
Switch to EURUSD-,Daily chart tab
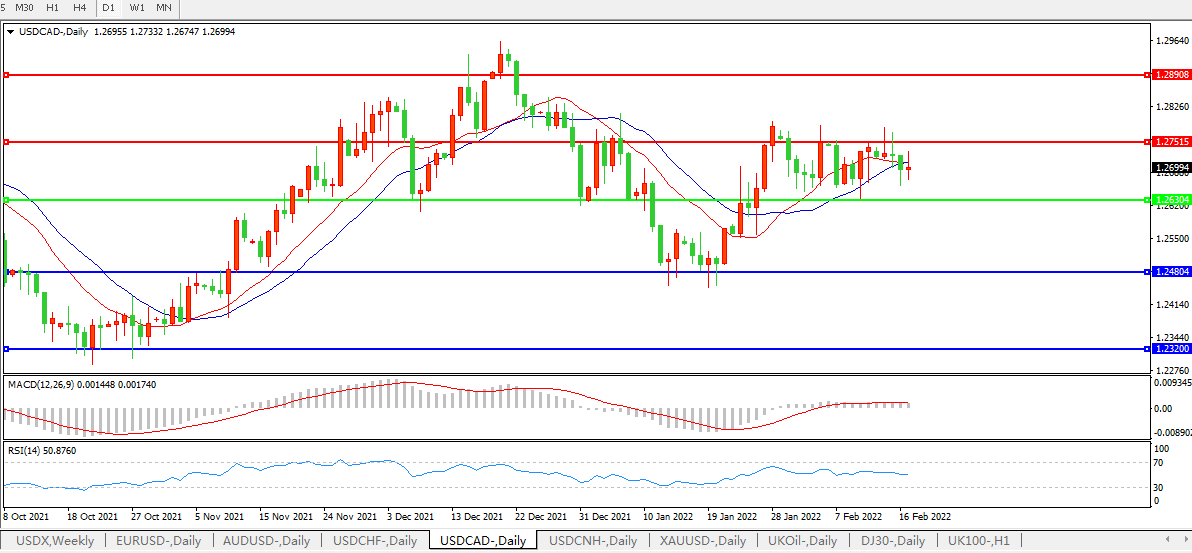point(158,541)
